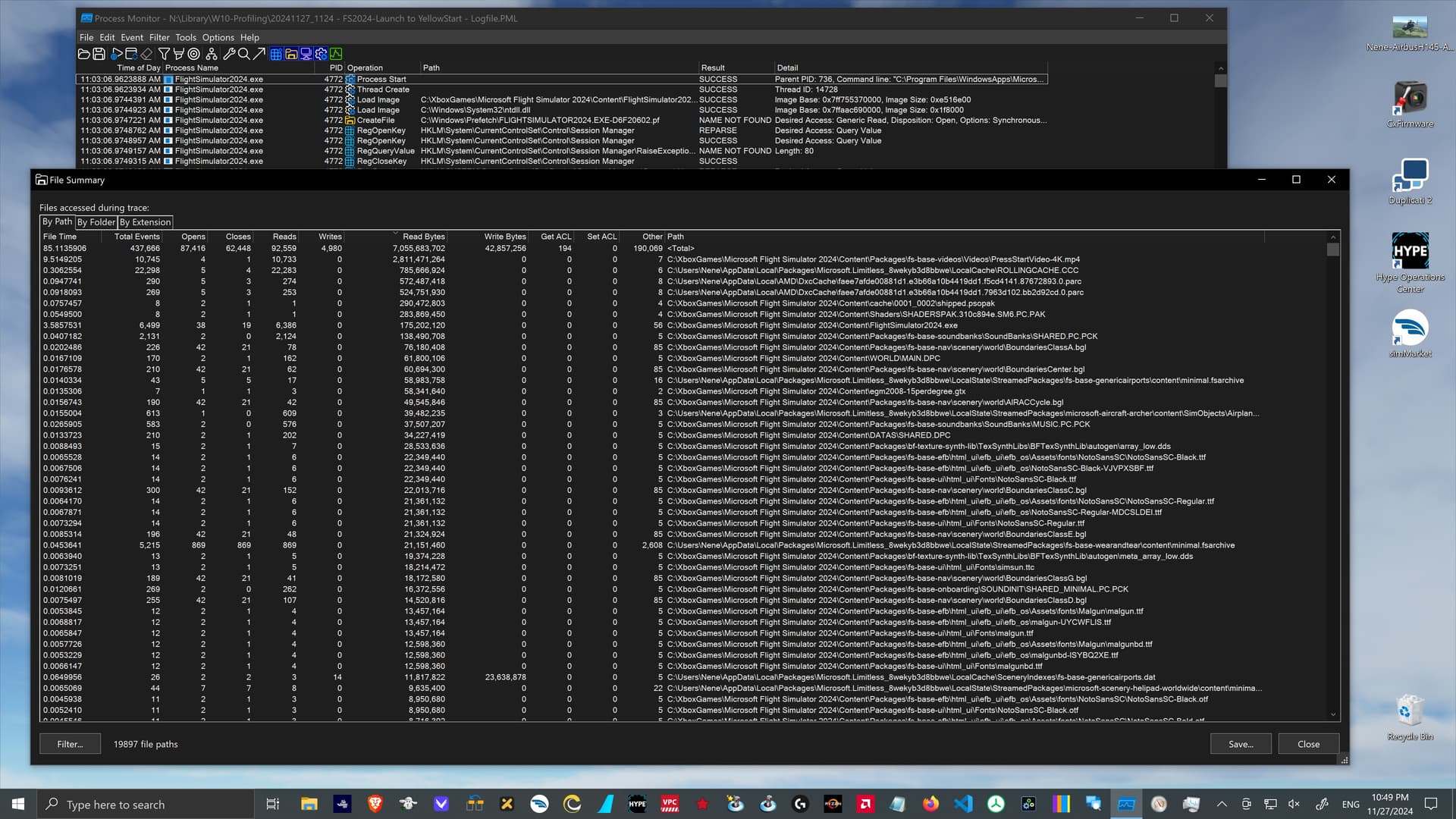Viewport: 1456px width, 819px height.
Task: Click the File Summary scrollbar down arrow
Action: 1333,714
